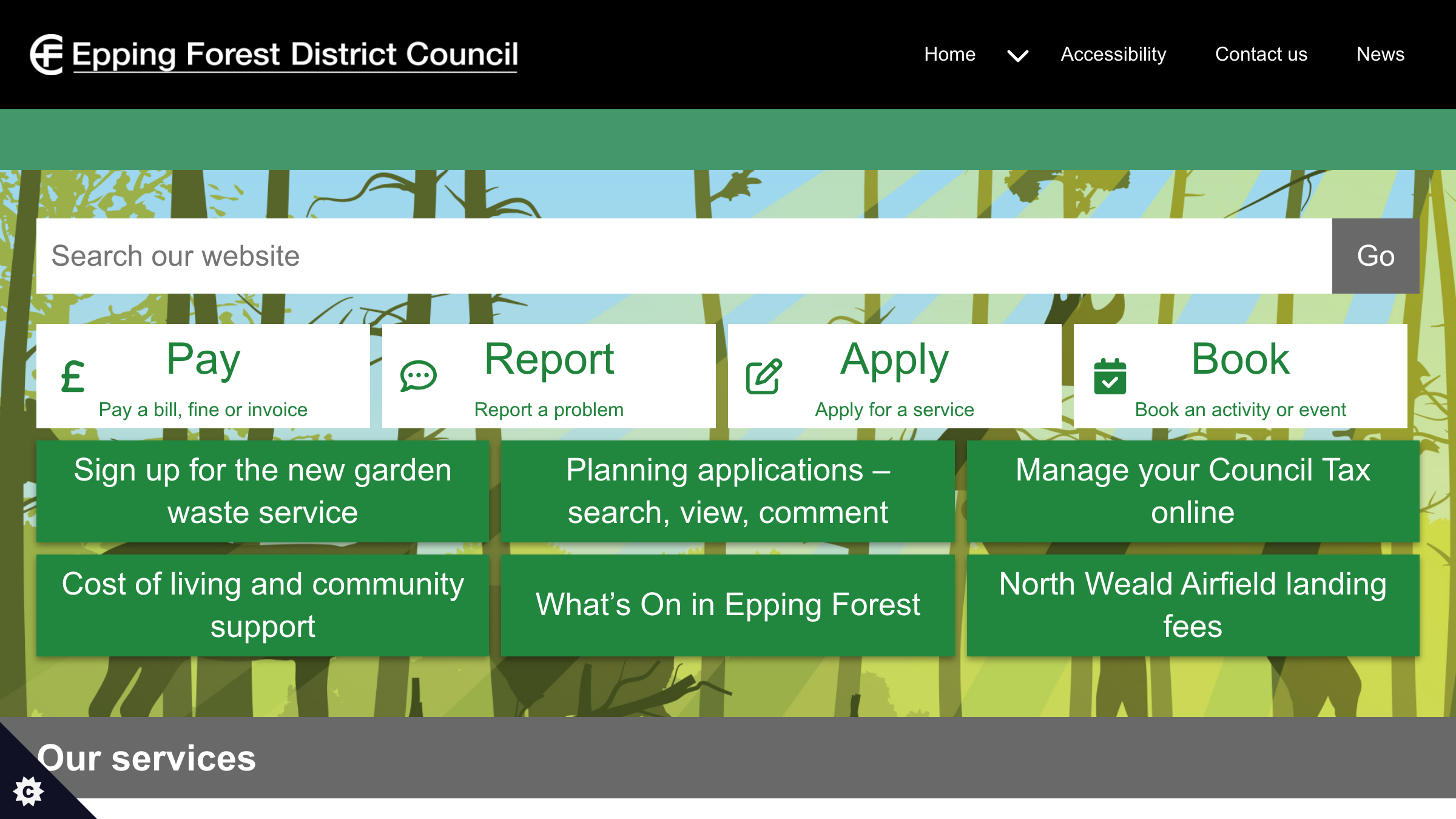
Task: Switch to the News section
Action: (x=1381, y=55)
